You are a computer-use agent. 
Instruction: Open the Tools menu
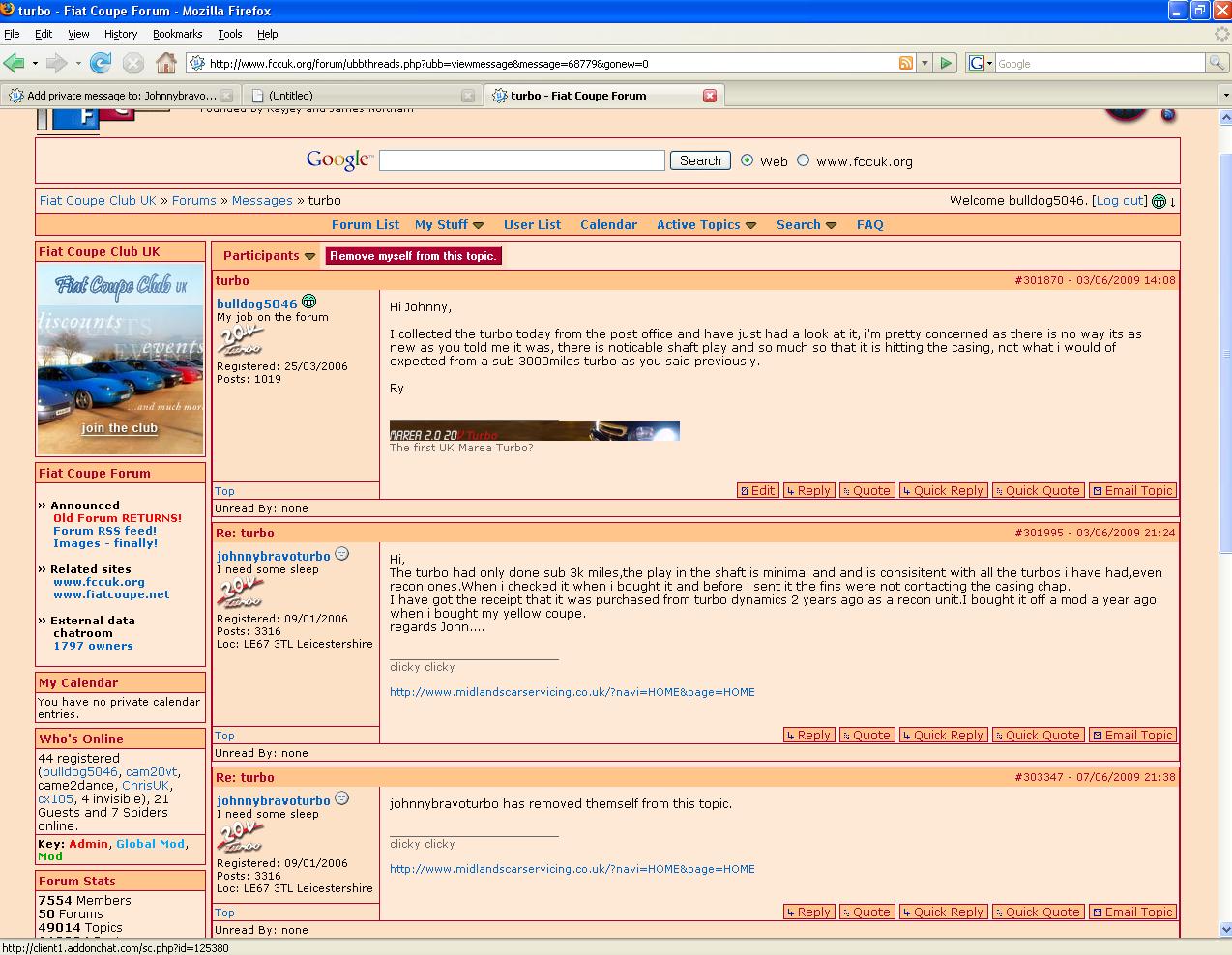click(x=230, y=34)
